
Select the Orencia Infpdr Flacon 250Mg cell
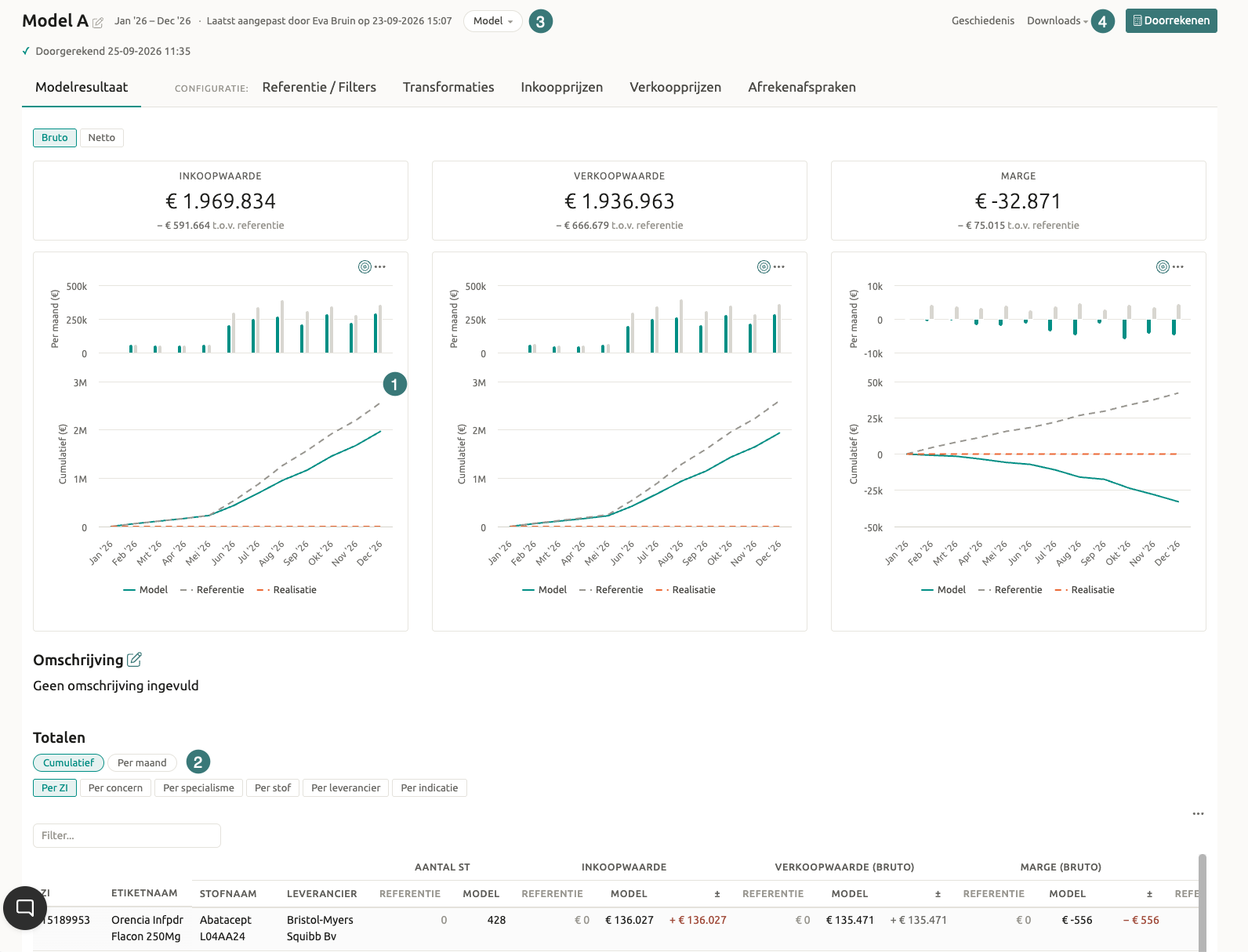tap(147, 928)
